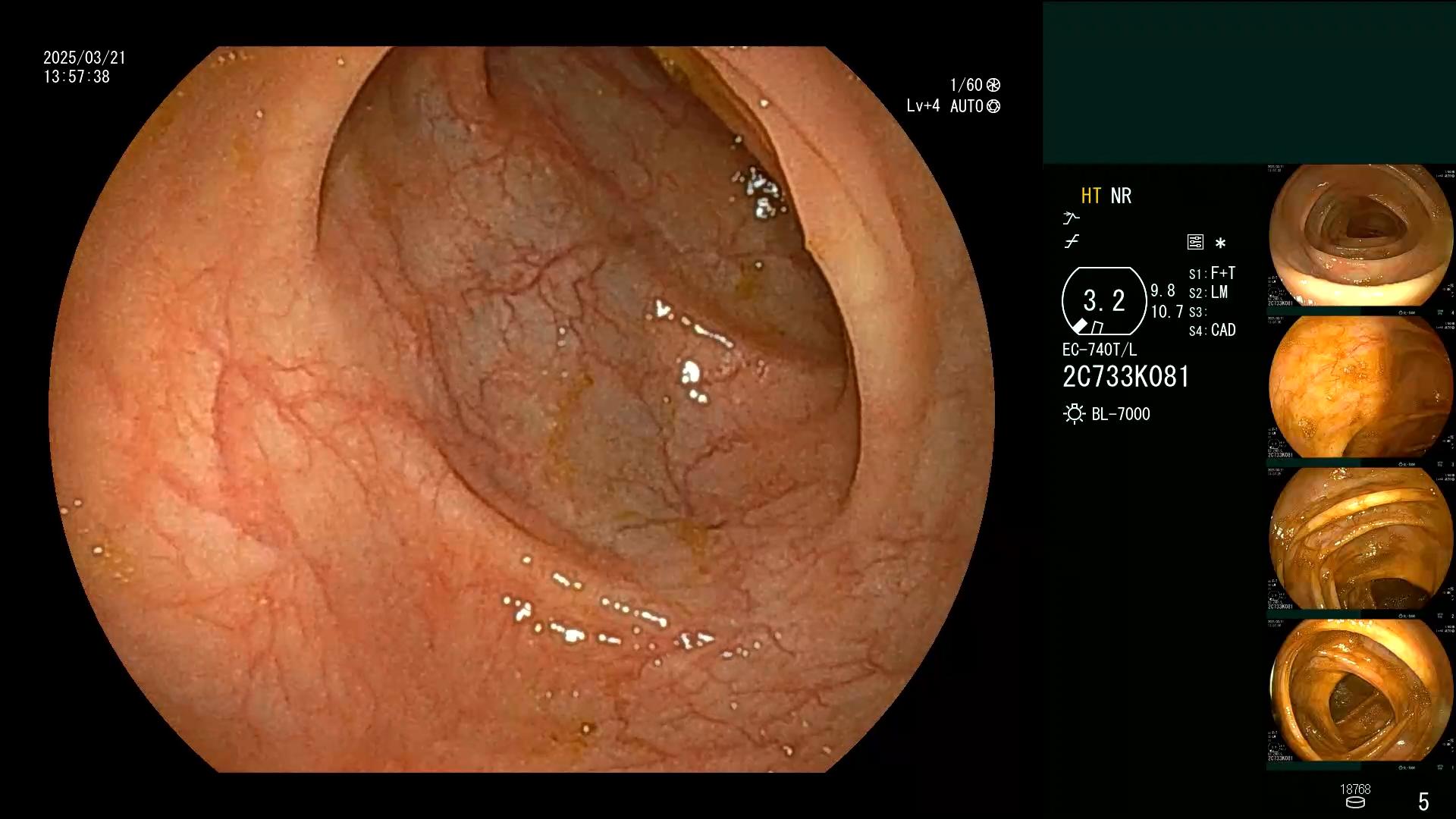Image resolution: width=1456 pixels, height=819 pixels.
Task: Click the sliders settings icon
Action: point(1195,242)
